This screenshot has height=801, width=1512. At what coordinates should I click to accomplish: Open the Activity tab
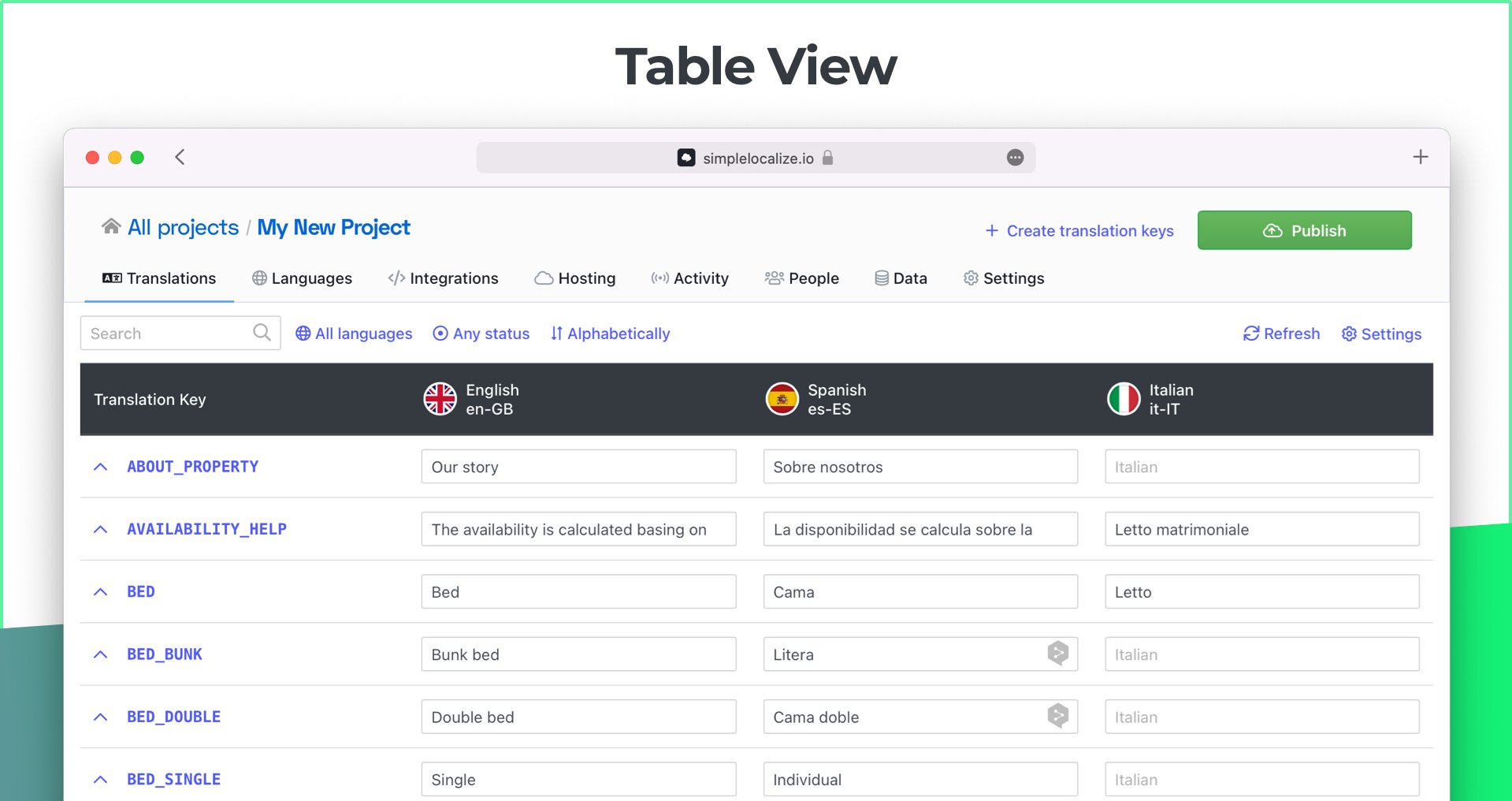pos(689,278)
